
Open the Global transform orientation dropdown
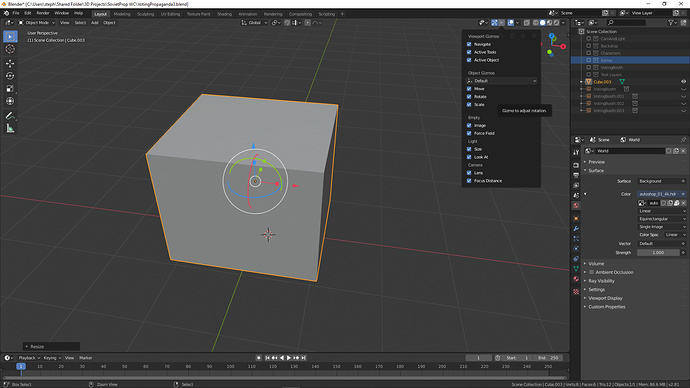point(254,22)
